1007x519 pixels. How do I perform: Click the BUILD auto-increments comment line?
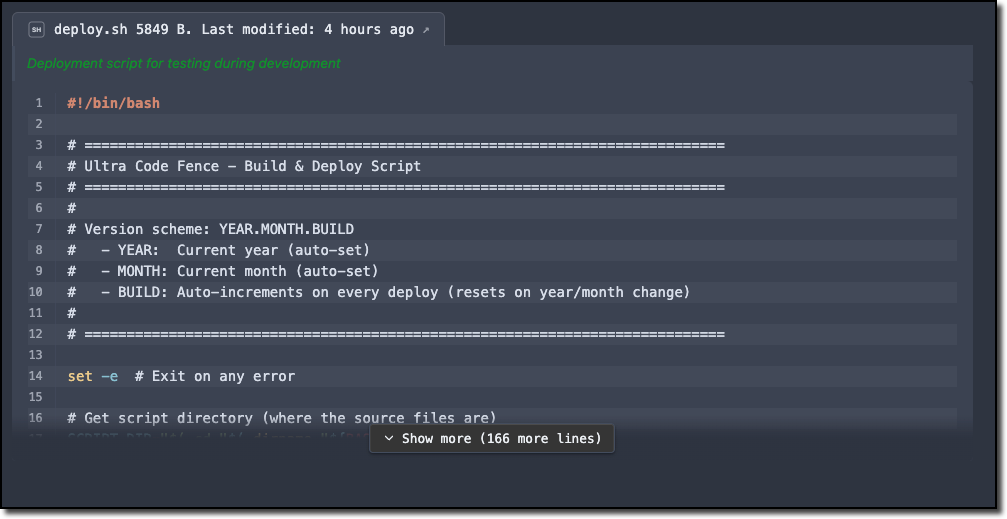pos(378,292)
